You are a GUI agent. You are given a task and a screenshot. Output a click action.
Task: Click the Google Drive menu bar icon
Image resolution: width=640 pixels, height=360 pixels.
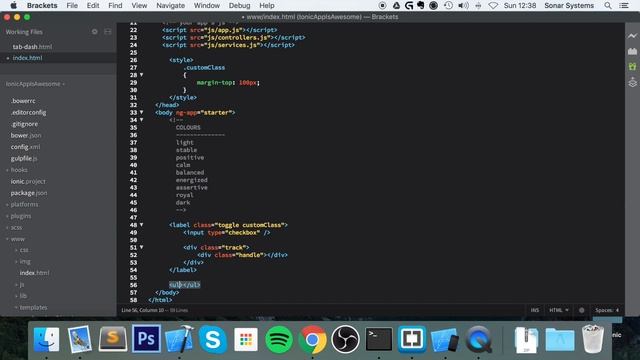pos(396,6)
